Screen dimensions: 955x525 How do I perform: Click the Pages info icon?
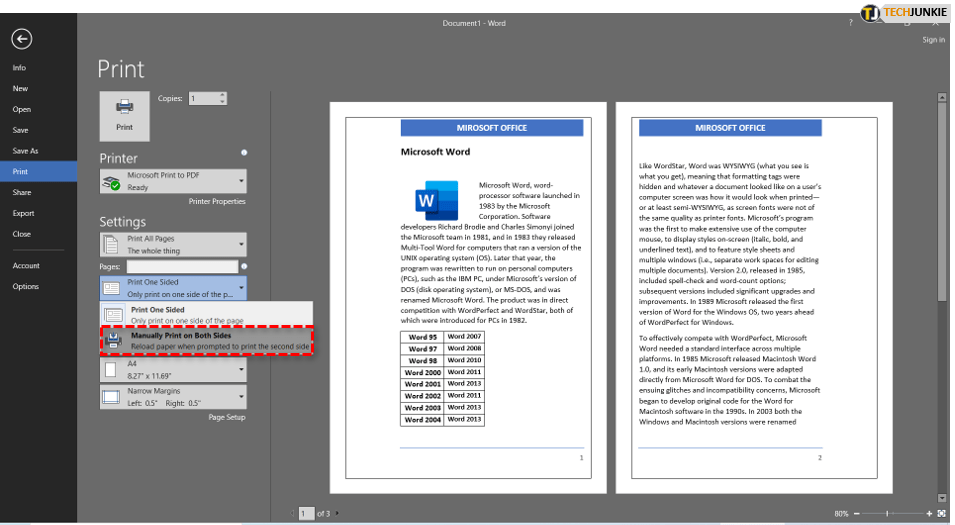point(244,267)
